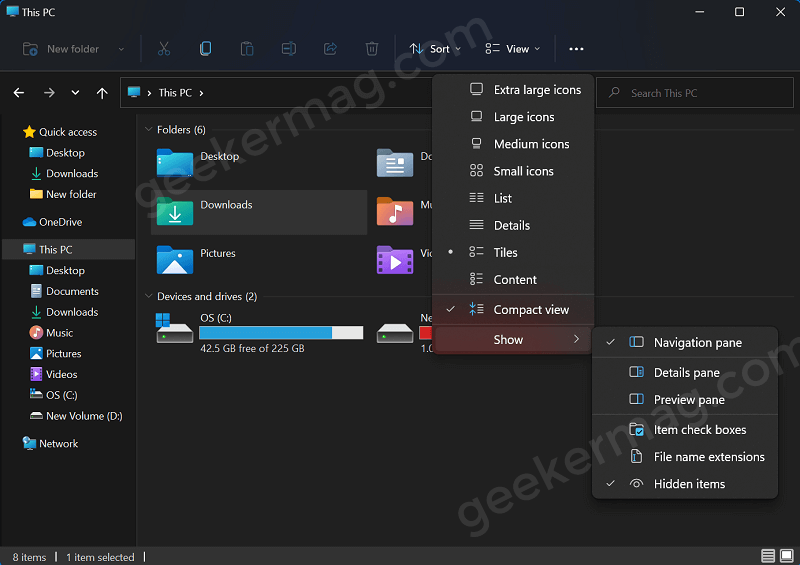Click the Delete trash icon
This screenshot has height=565, width=800.
(x=371, y=49)
